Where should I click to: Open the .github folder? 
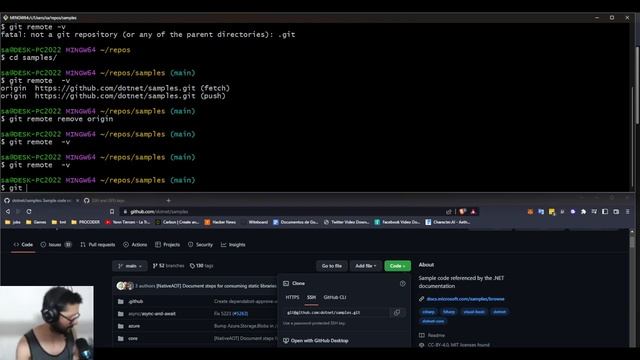click(136, 301)
